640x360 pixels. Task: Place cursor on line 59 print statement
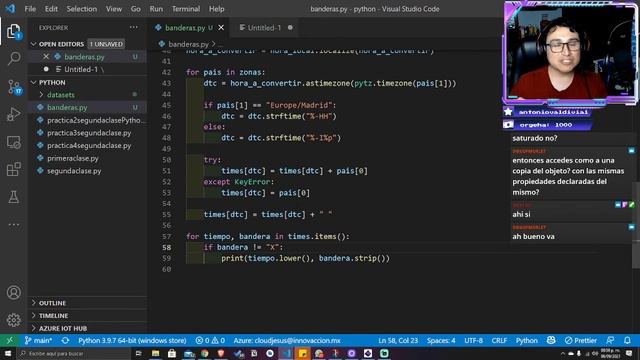coord(305,258)
